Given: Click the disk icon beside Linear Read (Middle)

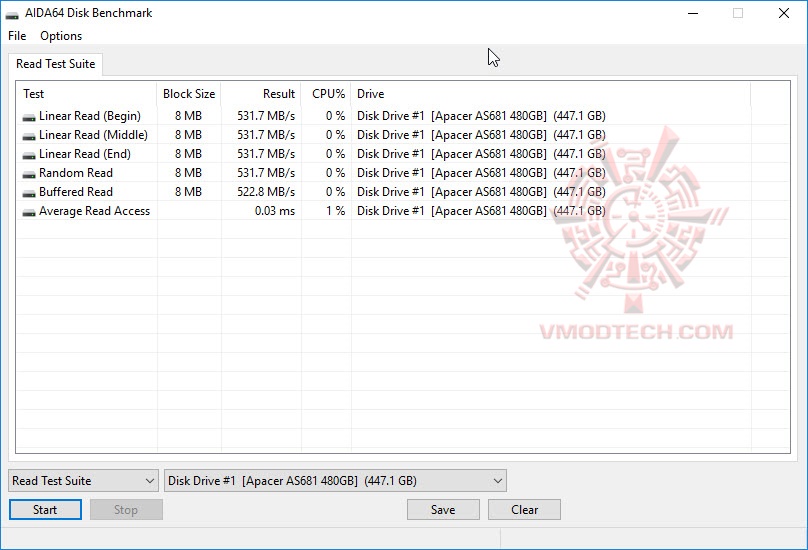Looking at the screenshot, I should pyautogui.click(x=29, y=136).
